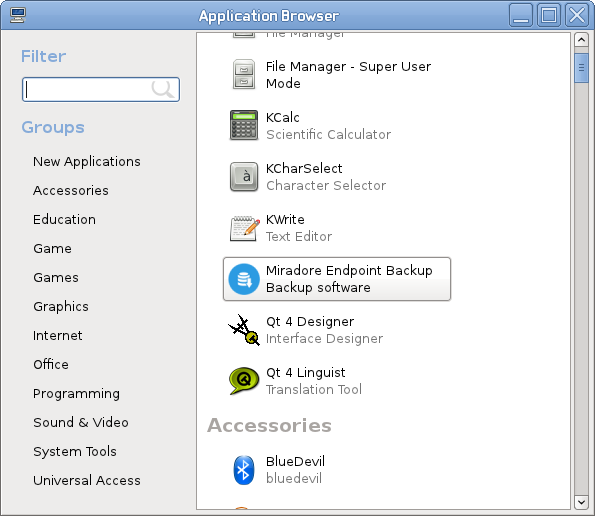Click the File Manager Super User Mode icon

tap(244, 74)
